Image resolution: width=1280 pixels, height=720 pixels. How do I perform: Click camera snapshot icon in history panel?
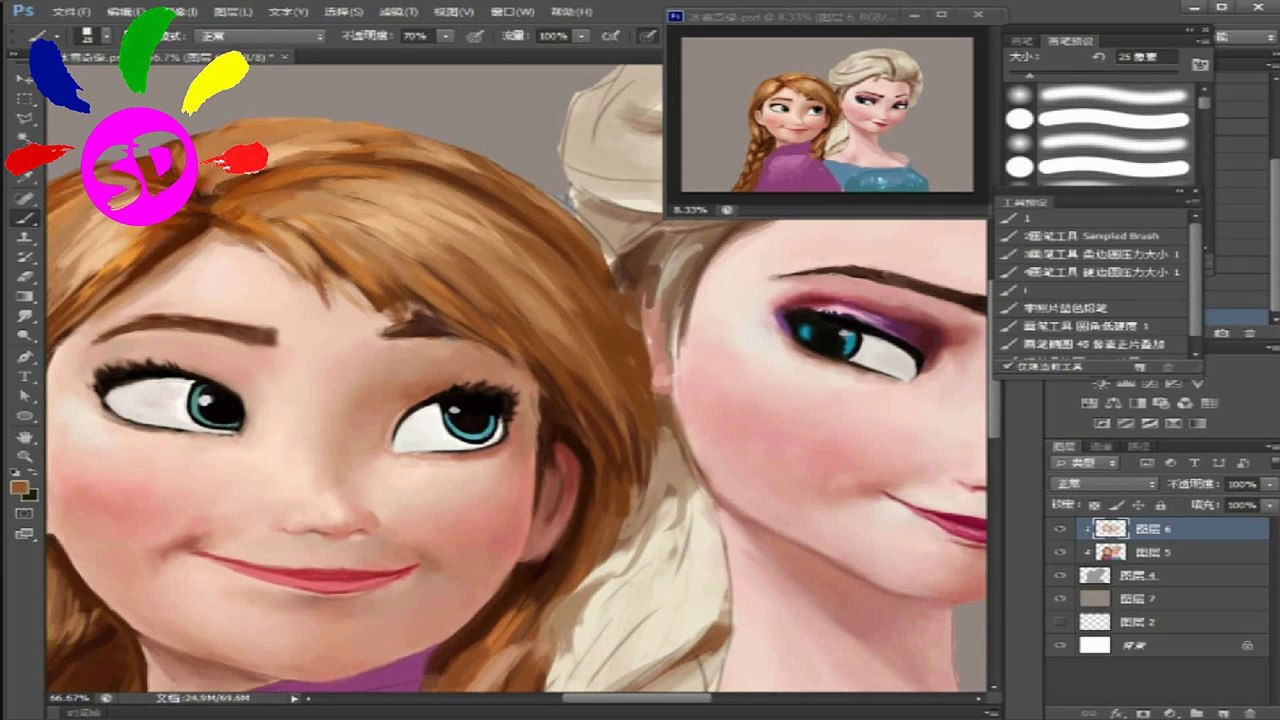[x=1221, y=333]
